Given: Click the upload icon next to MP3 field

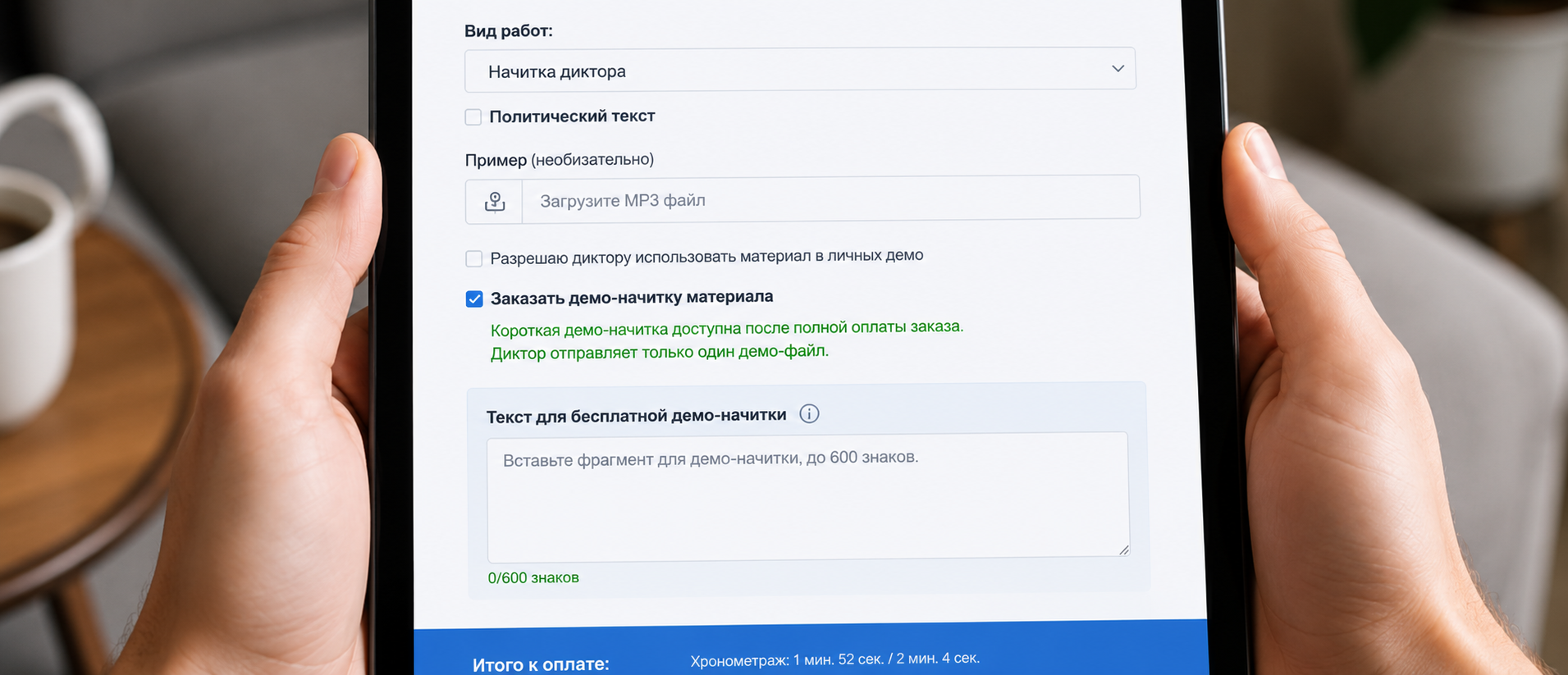Looking at the screenshot, I should pyautogui.click(x=494, y=201).
